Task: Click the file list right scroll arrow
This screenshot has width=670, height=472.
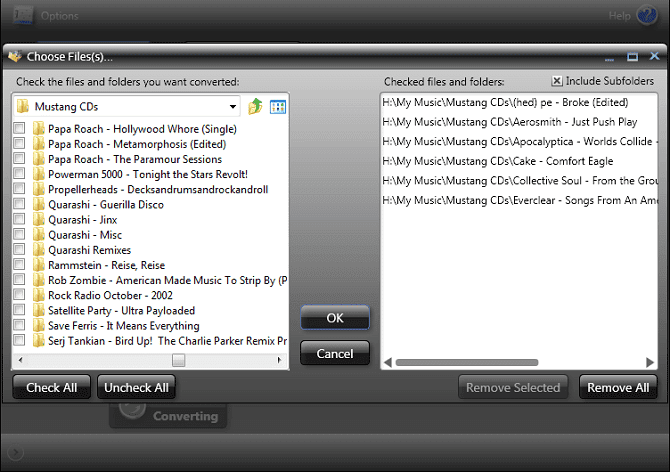Action: 279,360
